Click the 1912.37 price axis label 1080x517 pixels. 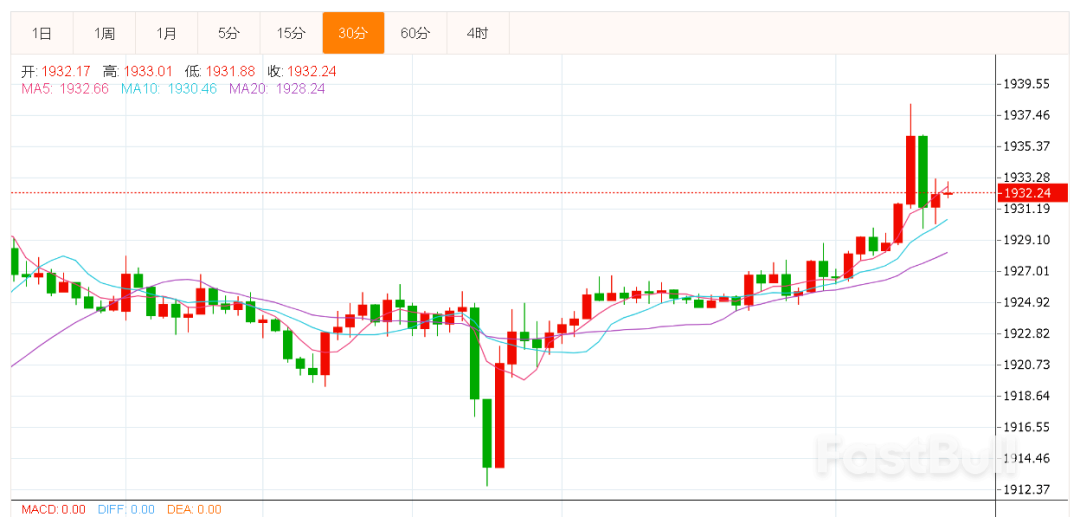[1026, 489]
